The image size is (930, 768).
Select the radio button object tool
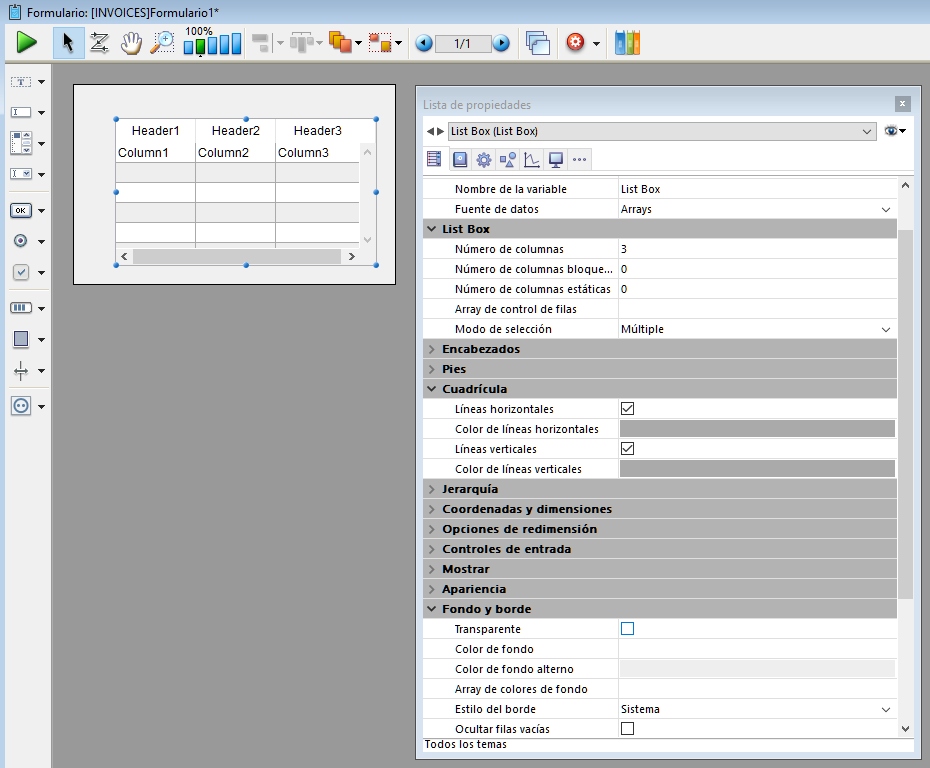pos(21,241)
